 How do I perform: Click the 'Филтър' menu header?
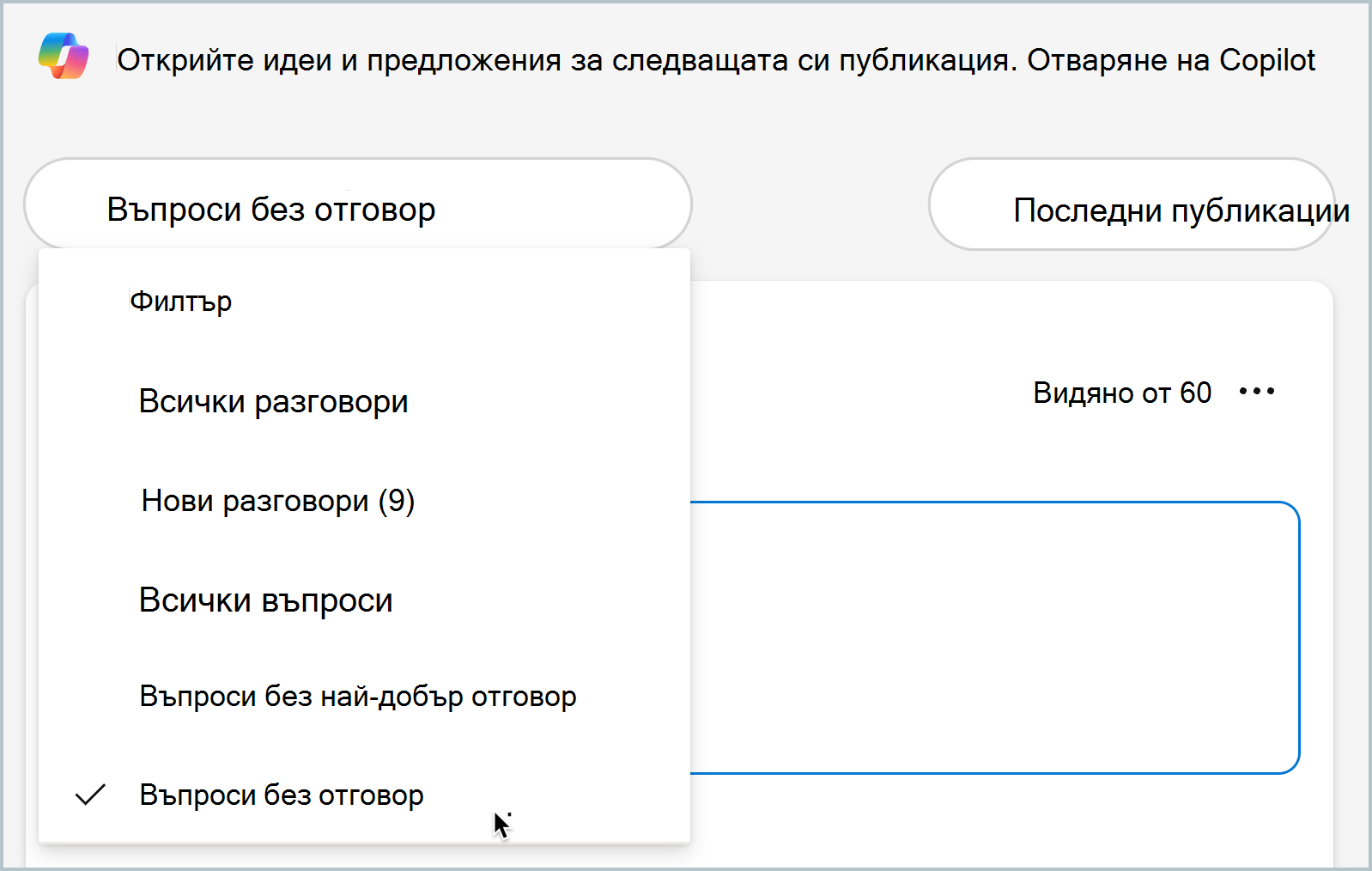[180, 301]
